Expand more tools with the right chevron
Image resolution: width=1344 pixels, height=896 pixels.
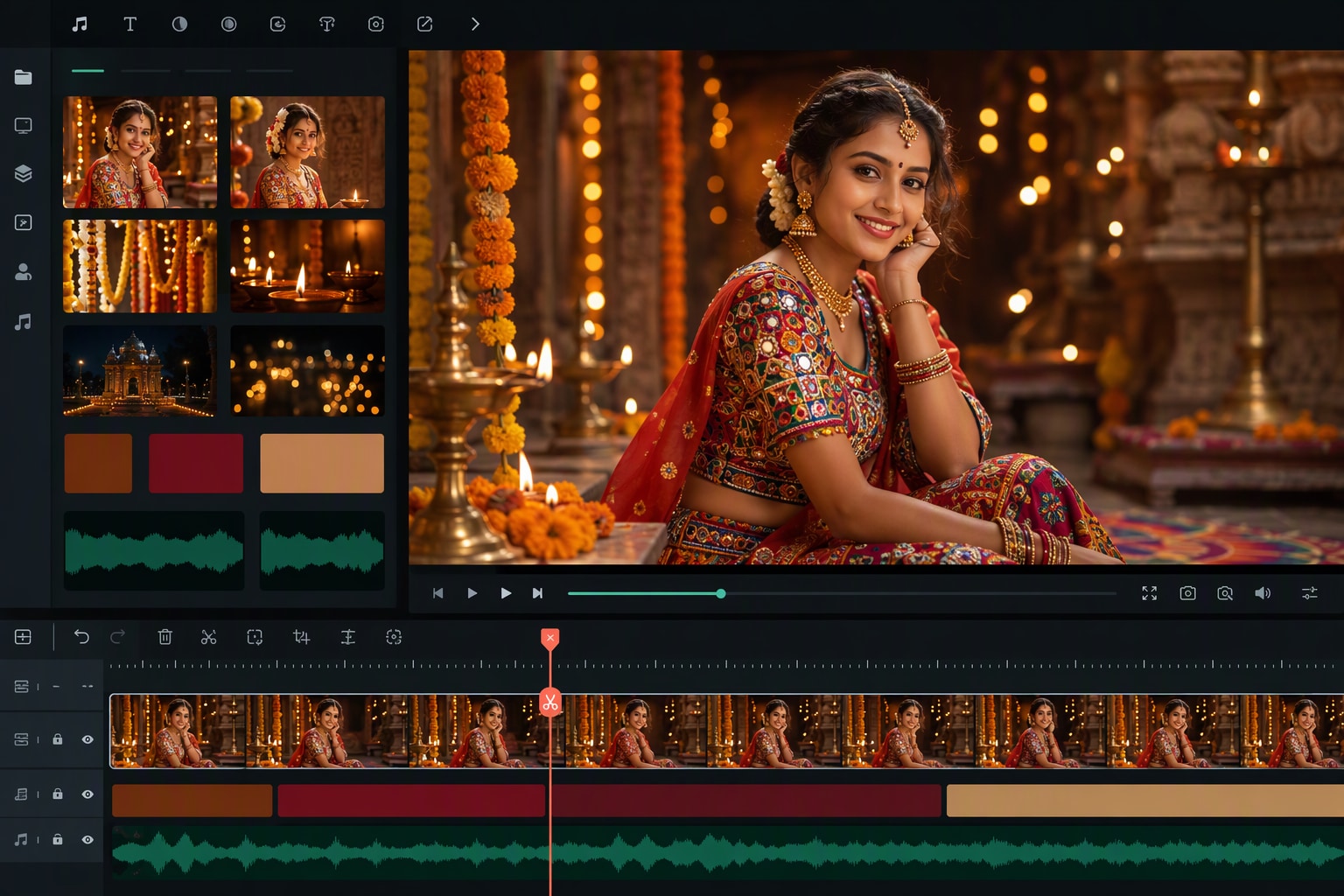475,24
